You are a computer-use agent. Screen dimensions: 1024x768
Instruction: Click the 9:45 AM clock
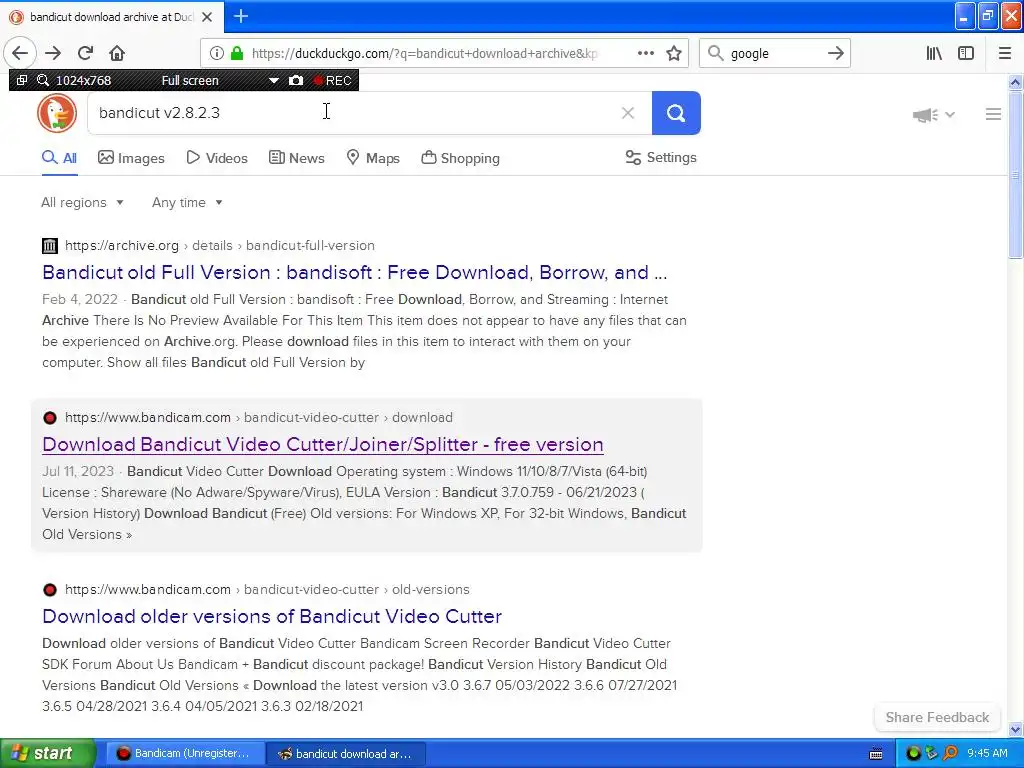(x=987, y=754)
